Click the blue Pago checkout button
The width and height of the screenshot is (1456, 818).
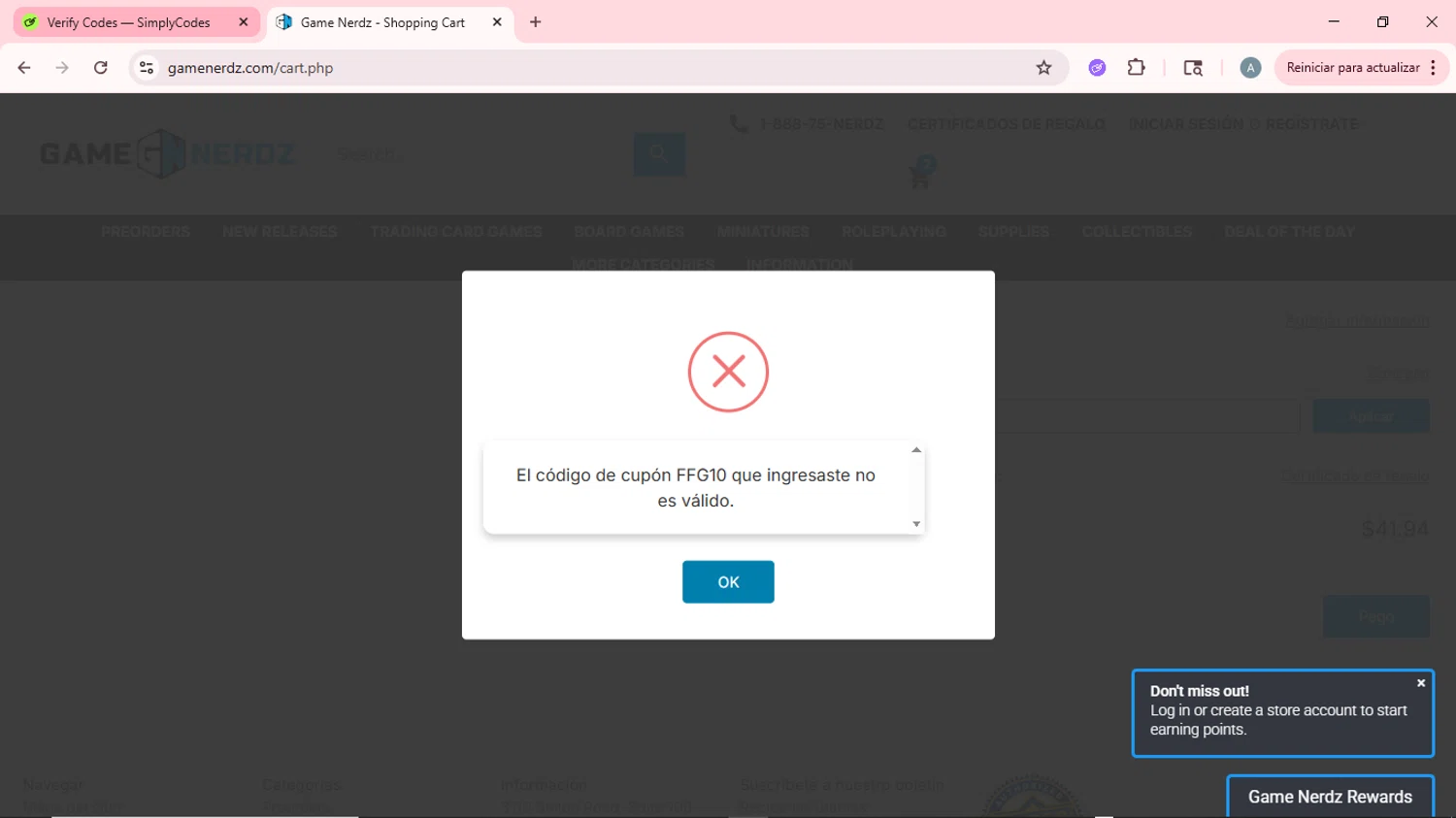(x=1375, y=617)
